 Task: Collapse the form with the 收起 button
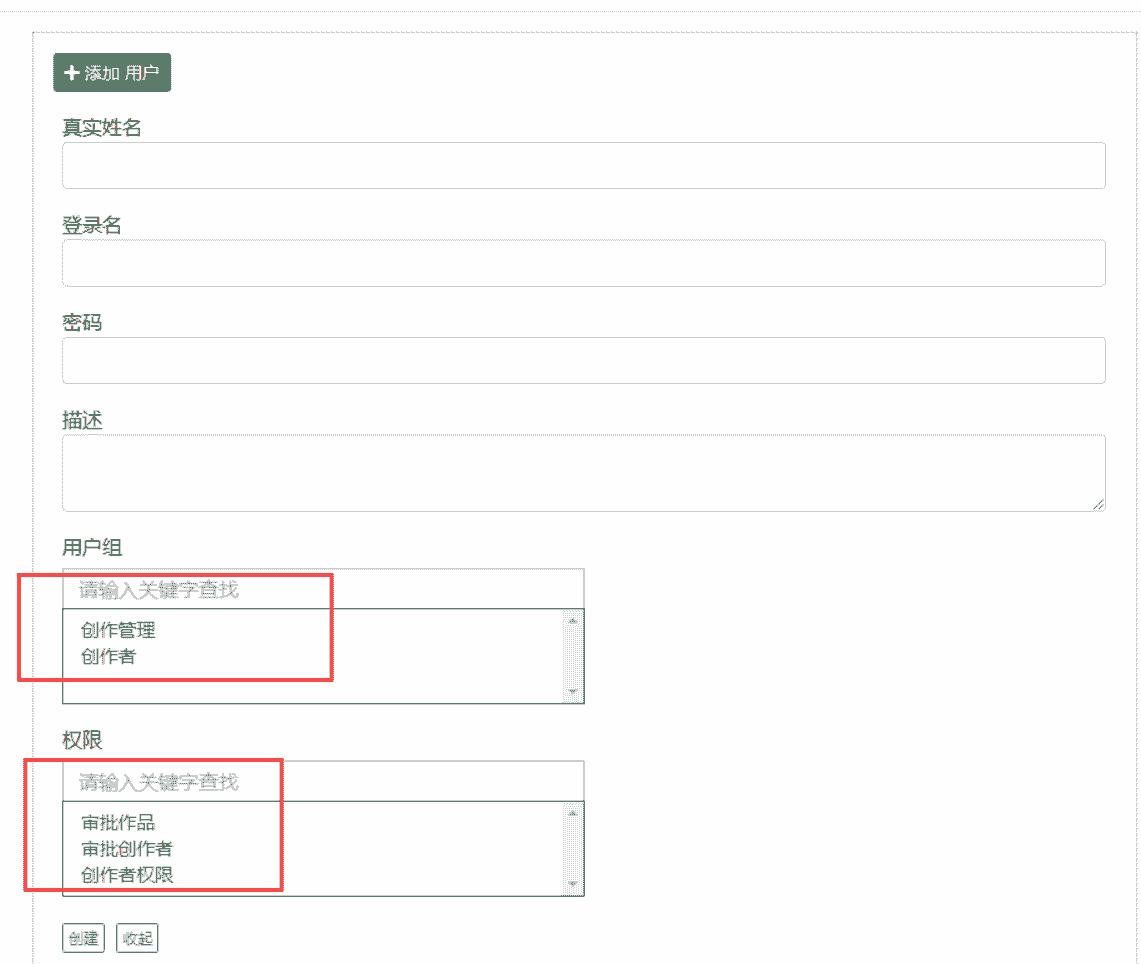point(137,939)
